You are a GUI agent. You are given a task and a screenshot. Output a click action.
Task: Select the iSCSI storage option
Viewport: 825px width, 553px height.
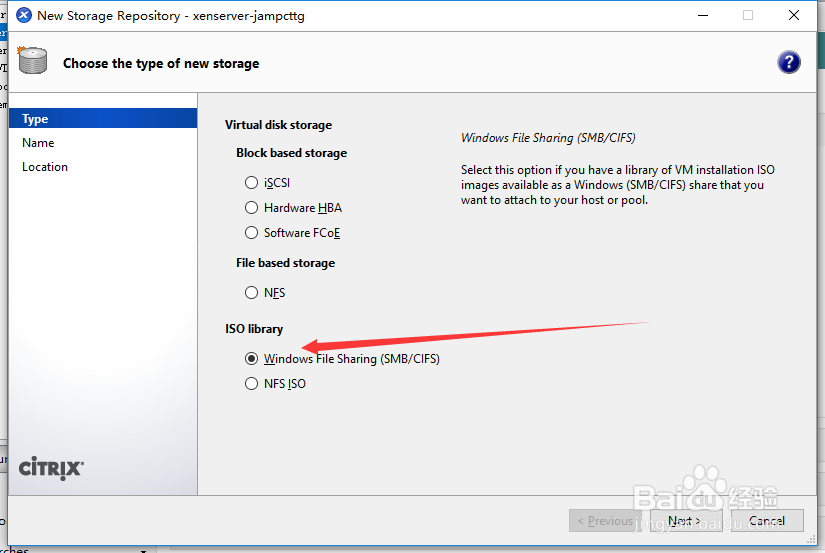pyautogui.click(x=252, y=183)
